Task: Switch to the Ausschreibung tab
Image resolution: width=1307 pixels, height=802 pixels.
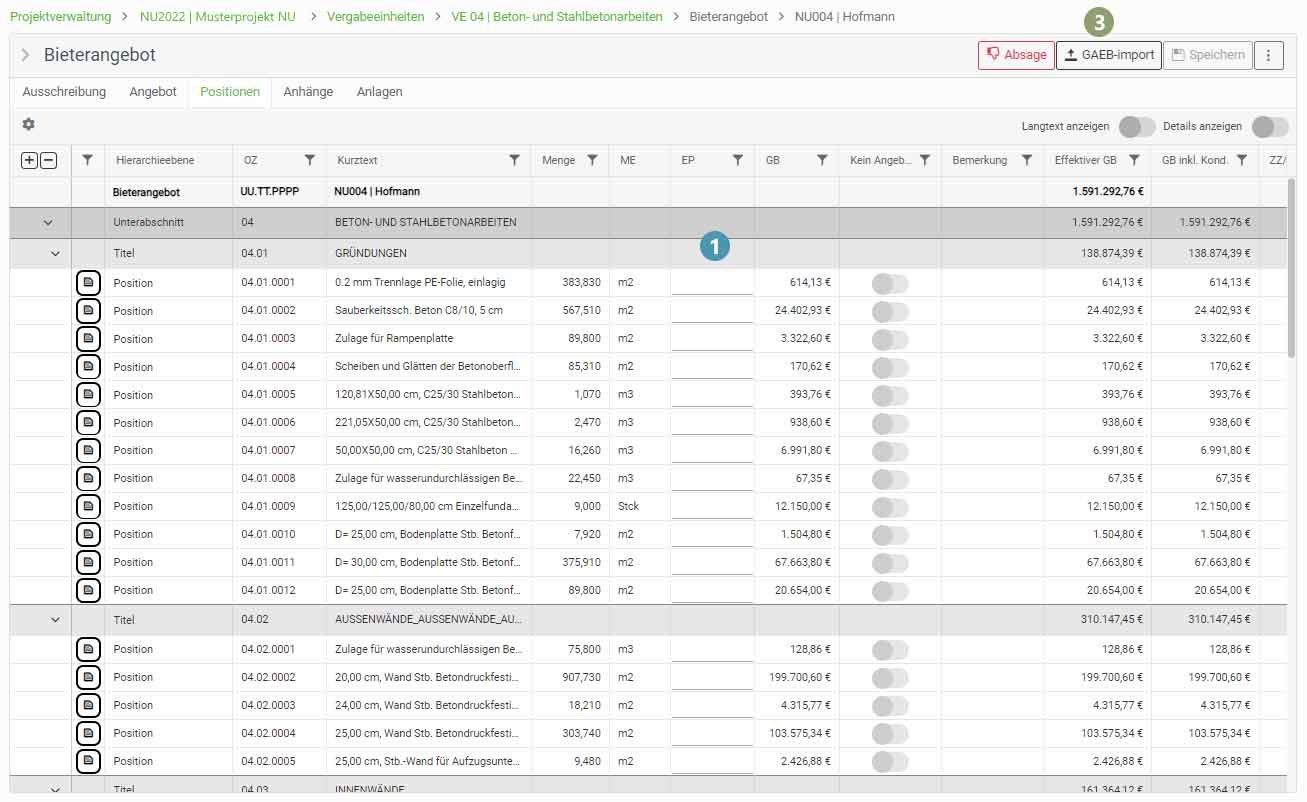Action: coord(64,92)
